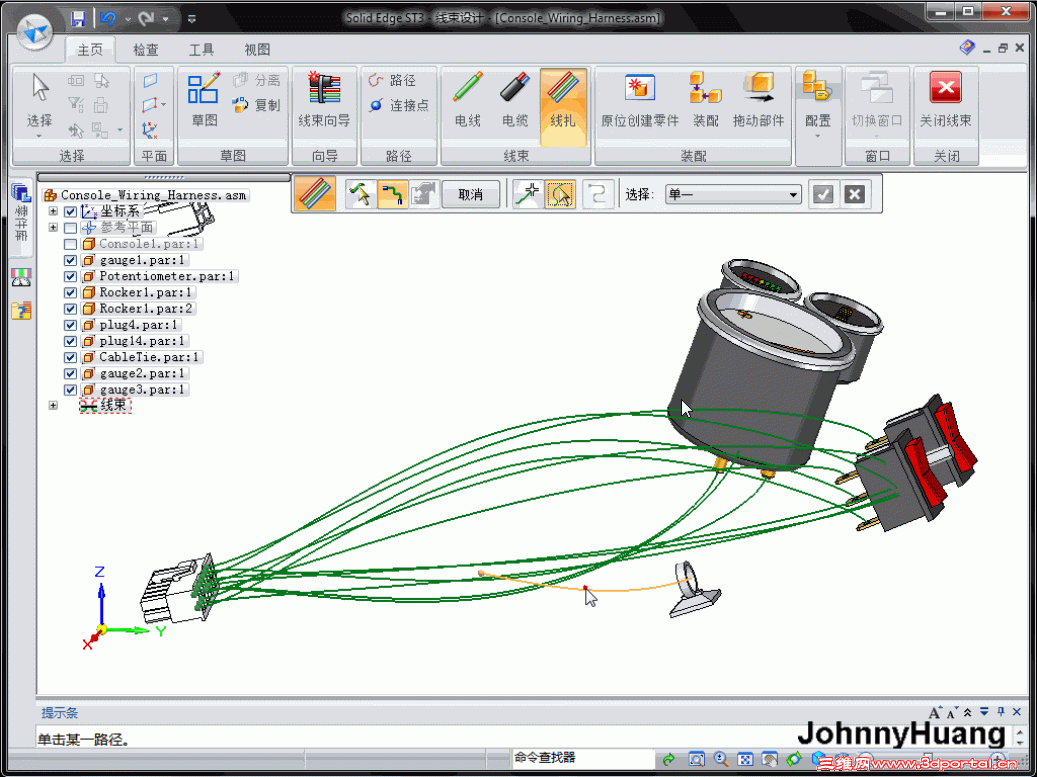This screenshot has height=777, width=1037.
Task: Activate the 拖动部件 drag component tool
Action: [759, 101]
